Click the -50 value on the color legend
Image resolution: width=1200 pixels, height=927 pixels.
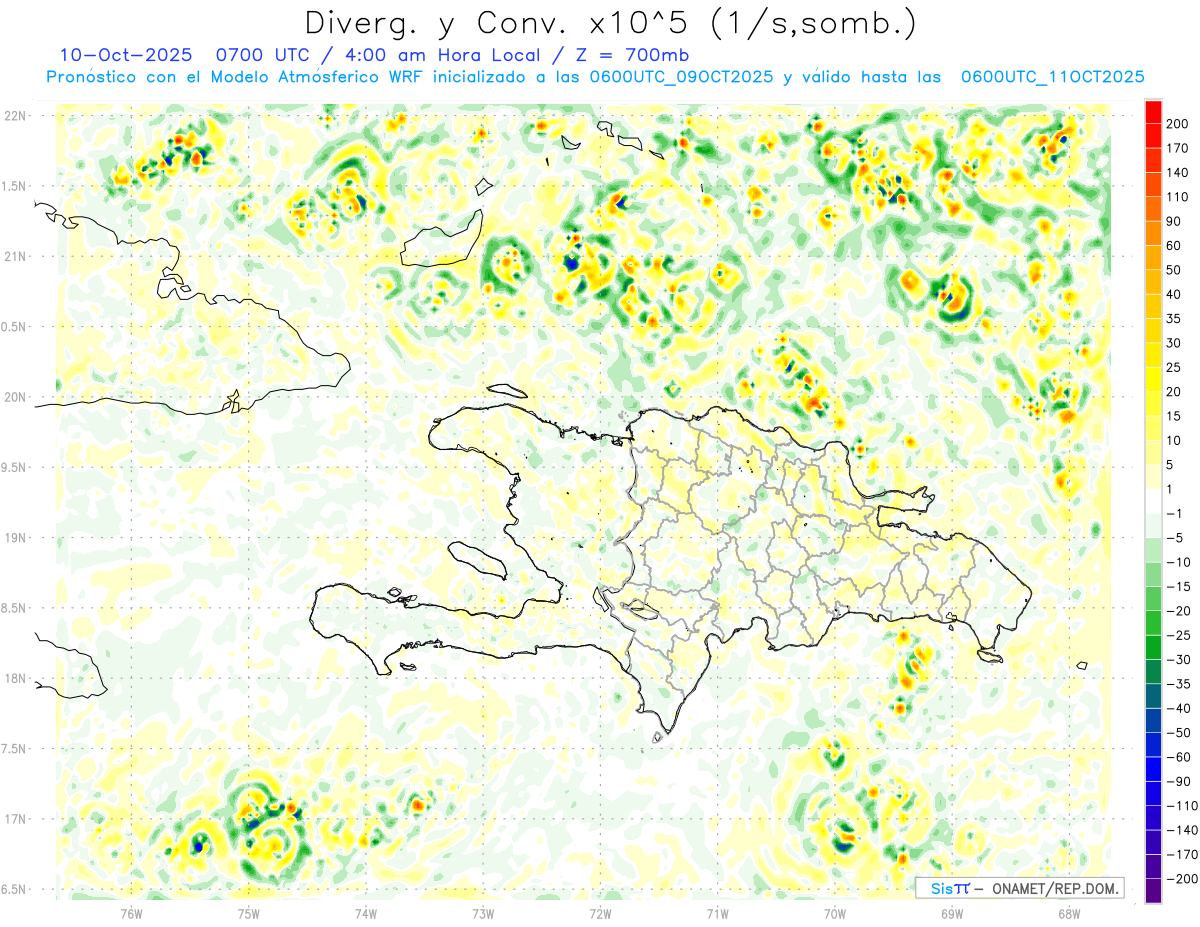[x=1178, y=732]
